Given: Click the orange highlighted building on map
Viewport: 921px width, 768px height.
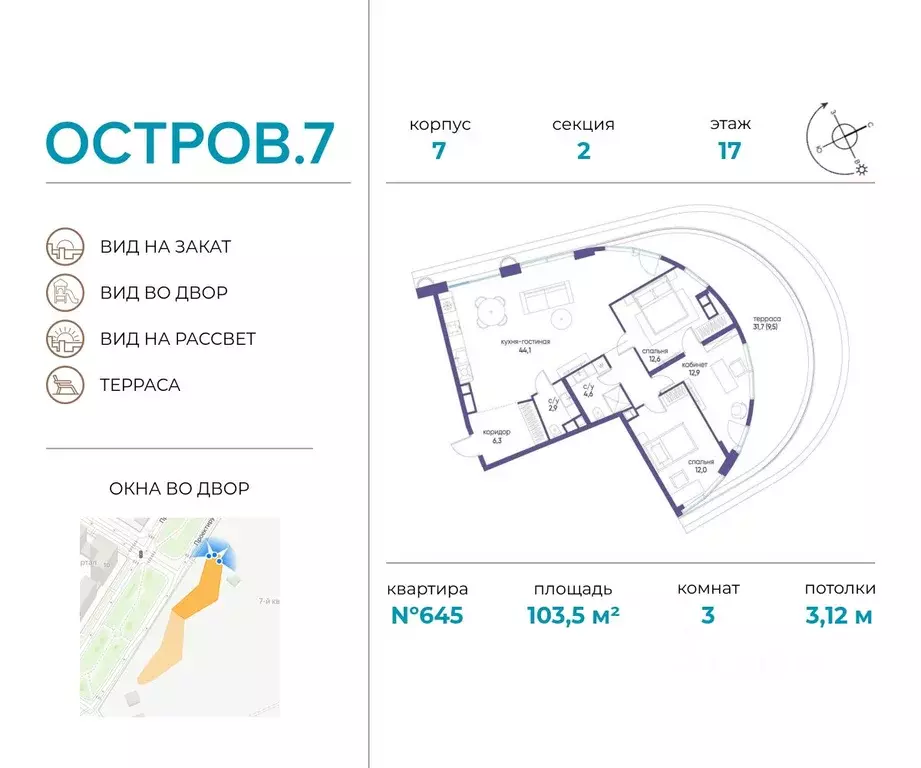Looking at the screenshot, I should (x=197, y=588).
